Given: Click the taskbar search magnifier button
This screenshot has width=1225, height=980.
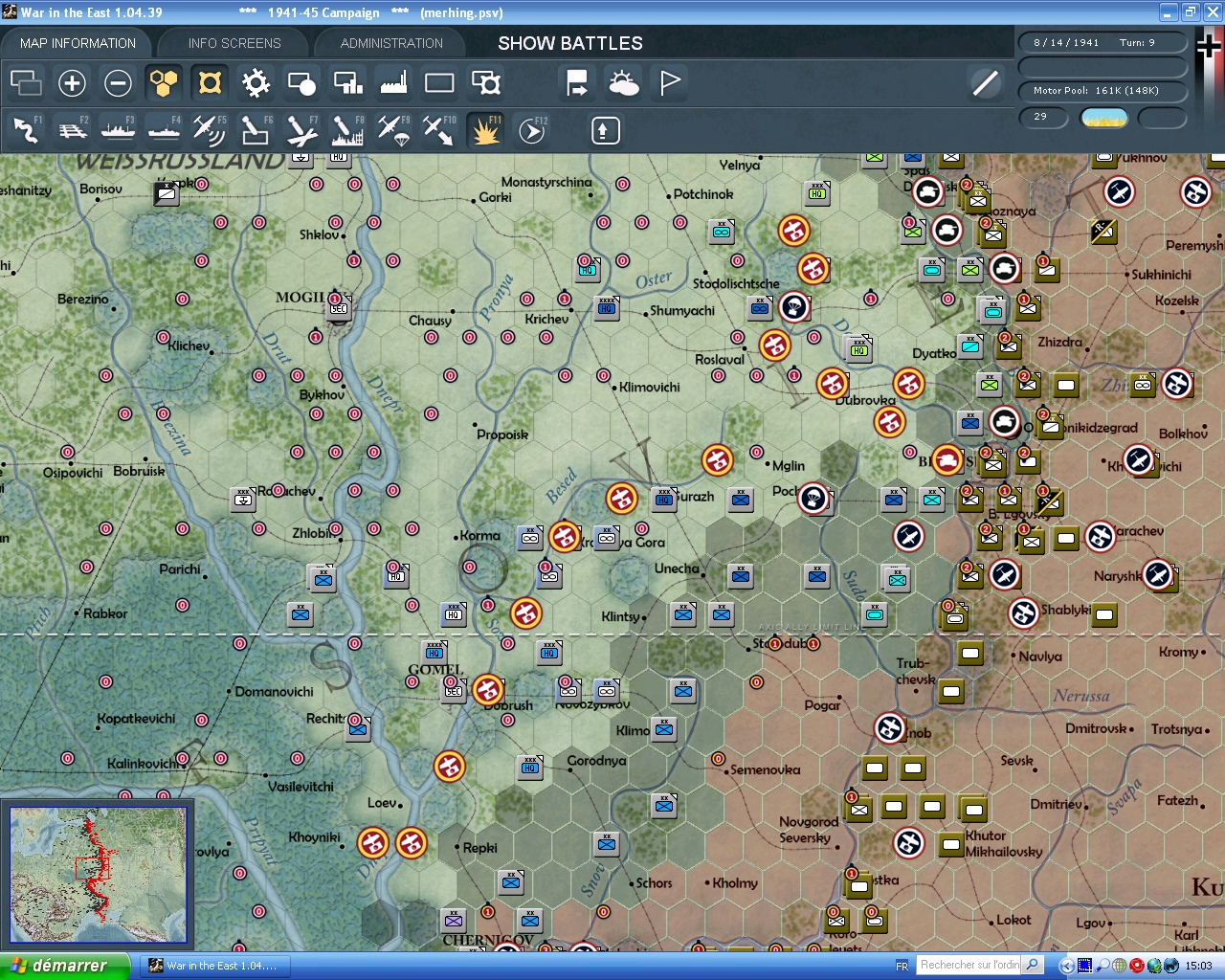Looking at the screenshot, I should tap(1033, 965).
